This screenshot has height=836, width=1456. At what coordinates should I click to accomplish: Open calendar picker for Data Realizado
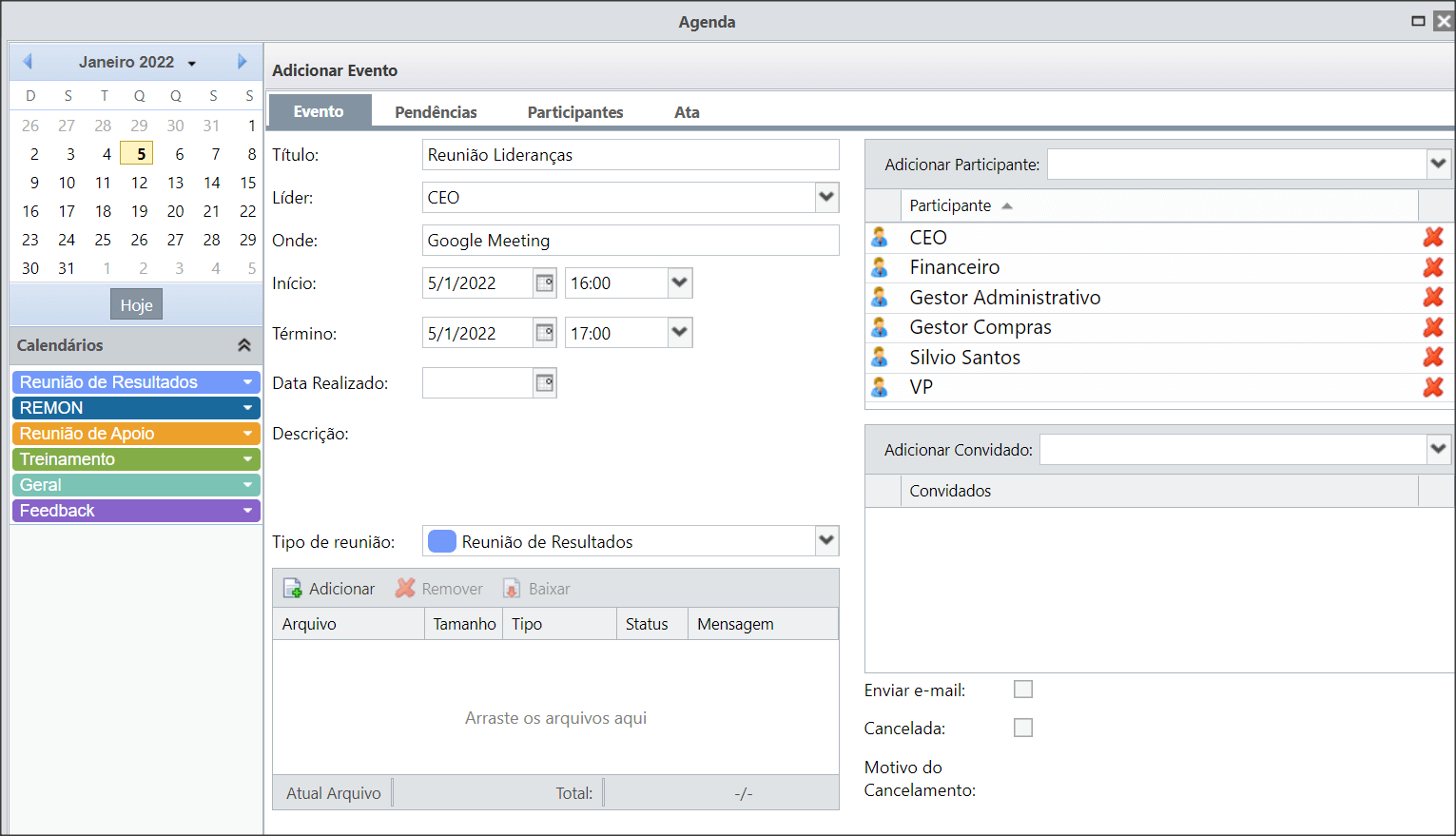(x=545, y=383)
